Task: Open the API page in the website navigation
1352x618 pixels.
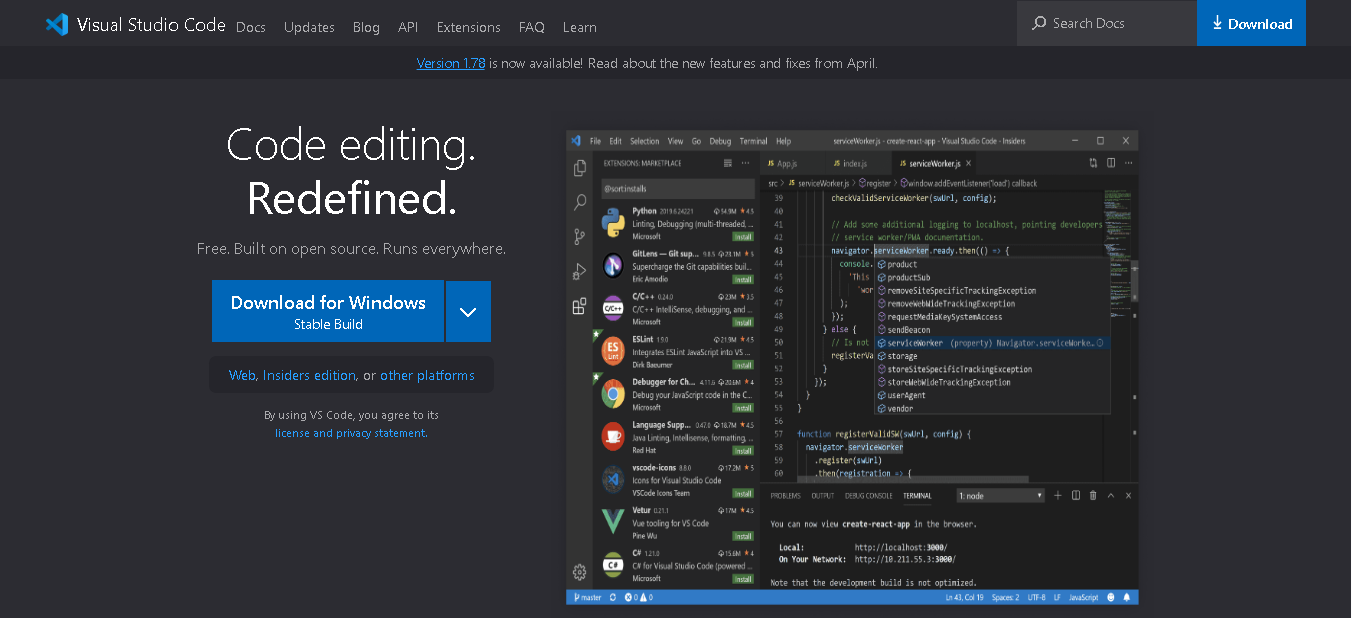Action: click(408, 27)
